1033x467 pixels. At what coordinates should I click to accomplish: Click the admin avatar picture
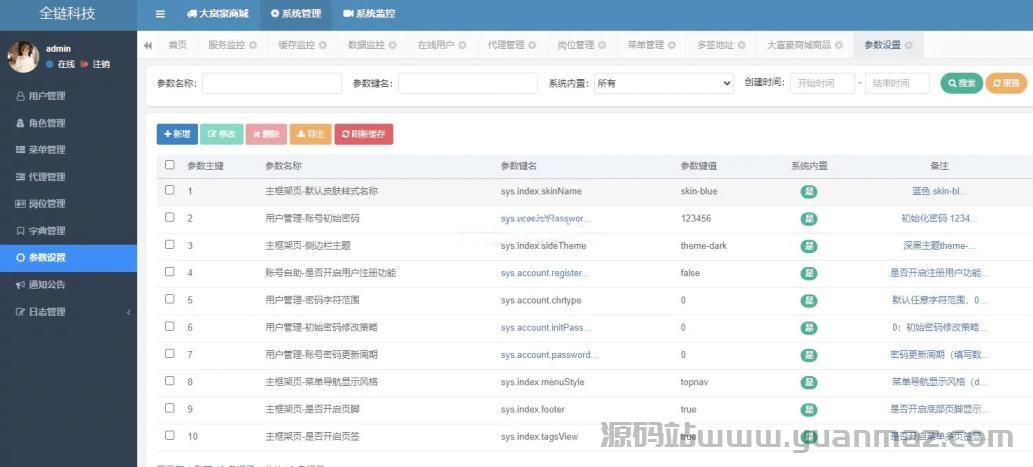coord(23,57)
